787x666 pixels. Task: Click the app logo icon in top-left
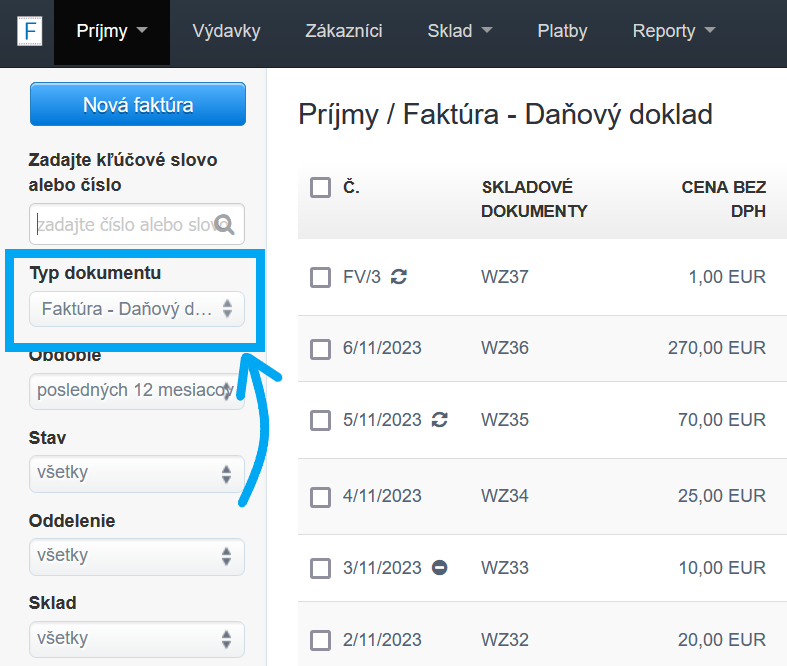(29, 31)
